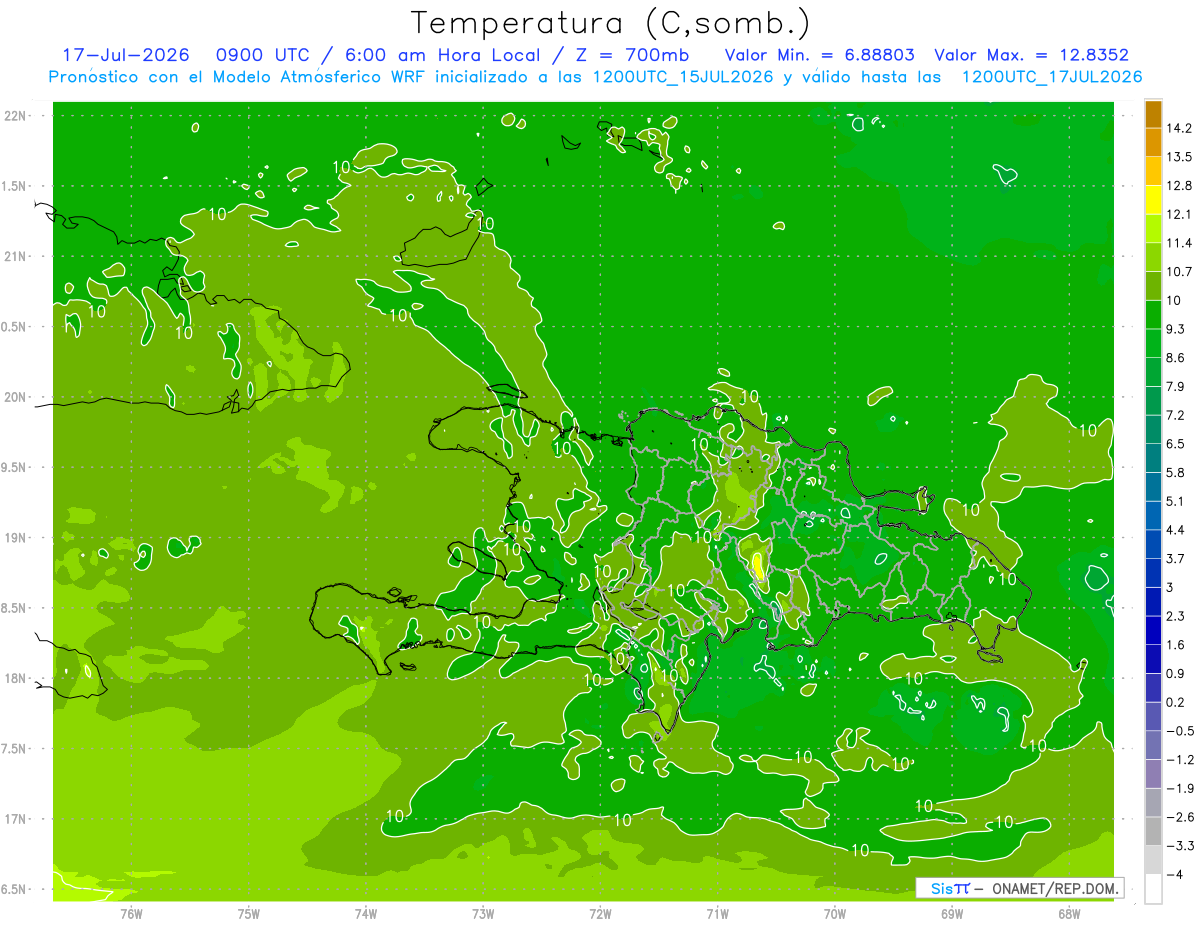Click the "20N" latitude axis label
The image size is (1200, 927).
(x=16, y=397)
